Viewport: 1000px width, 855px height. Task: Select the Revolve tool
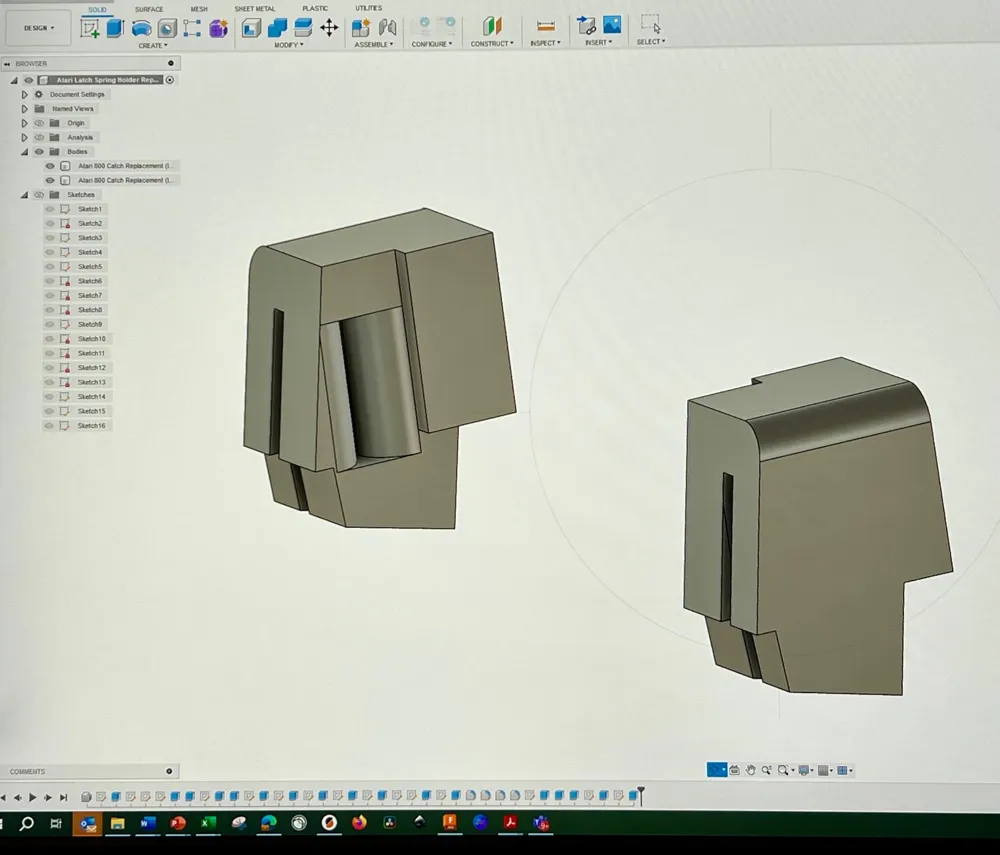pos(141,28)
